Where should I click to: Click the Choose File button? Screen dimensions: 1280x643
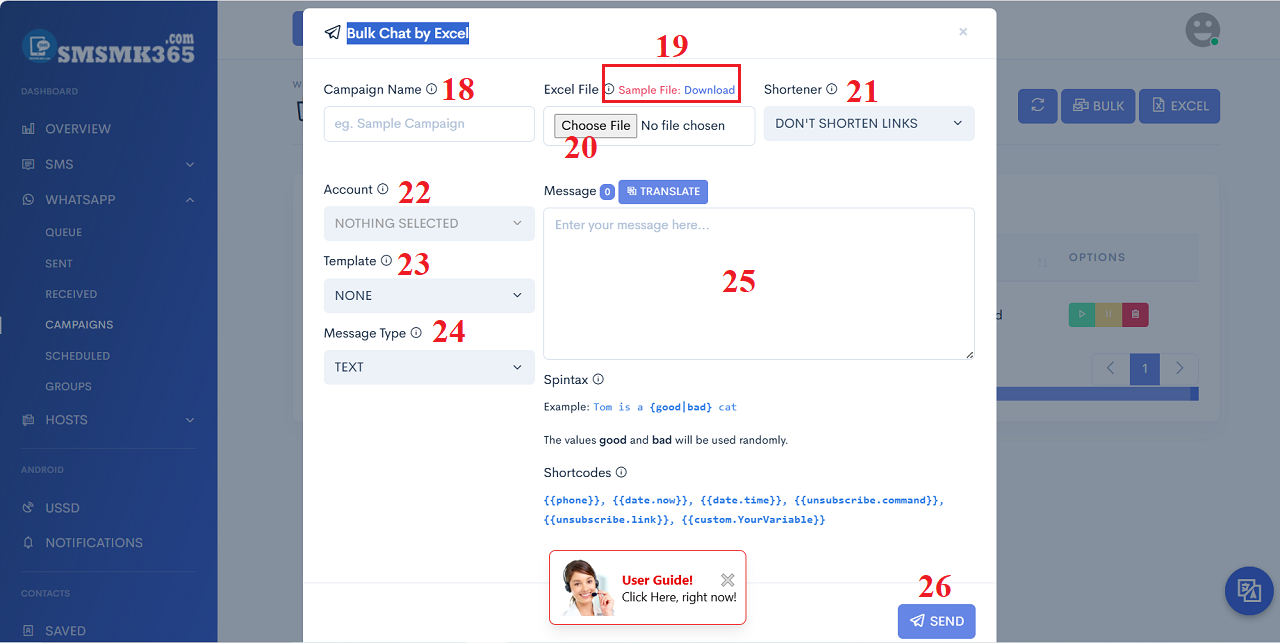(596, 126)
